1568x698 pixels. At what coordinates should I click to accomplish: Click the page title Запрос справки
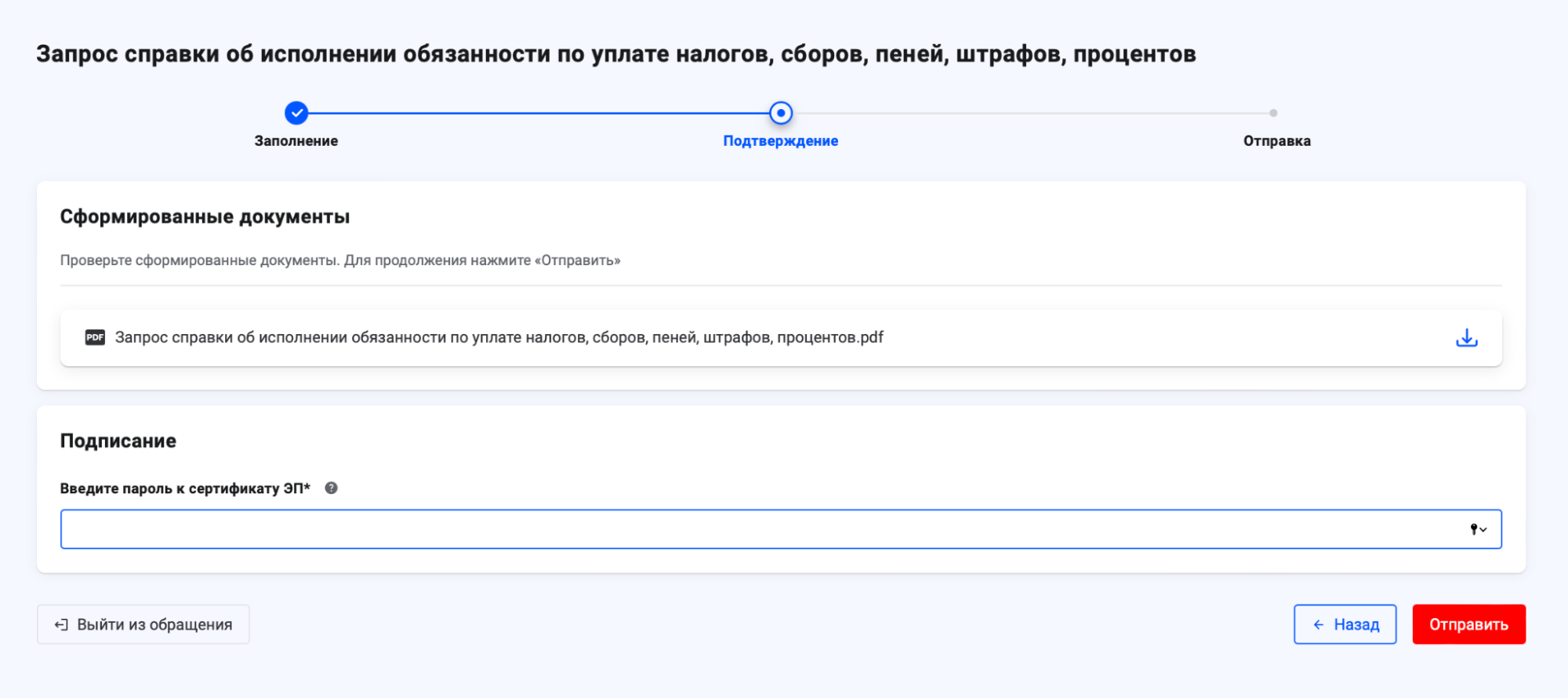[616, 54]
